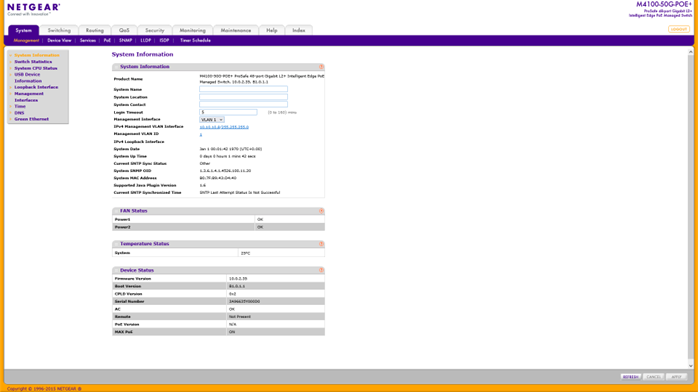Open the Maintenance tab

click(x=235, y=30)
